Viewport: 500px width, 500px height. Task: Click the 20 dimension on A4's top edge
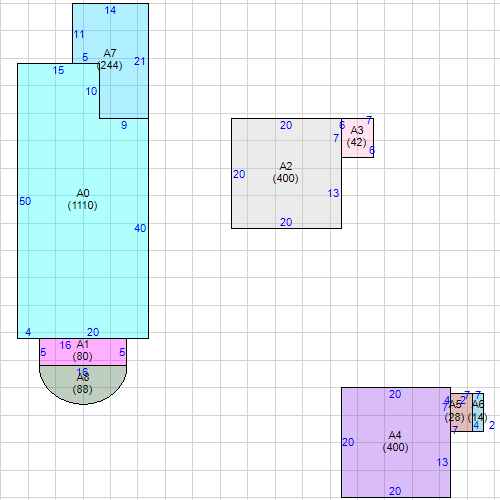point(395,394)
